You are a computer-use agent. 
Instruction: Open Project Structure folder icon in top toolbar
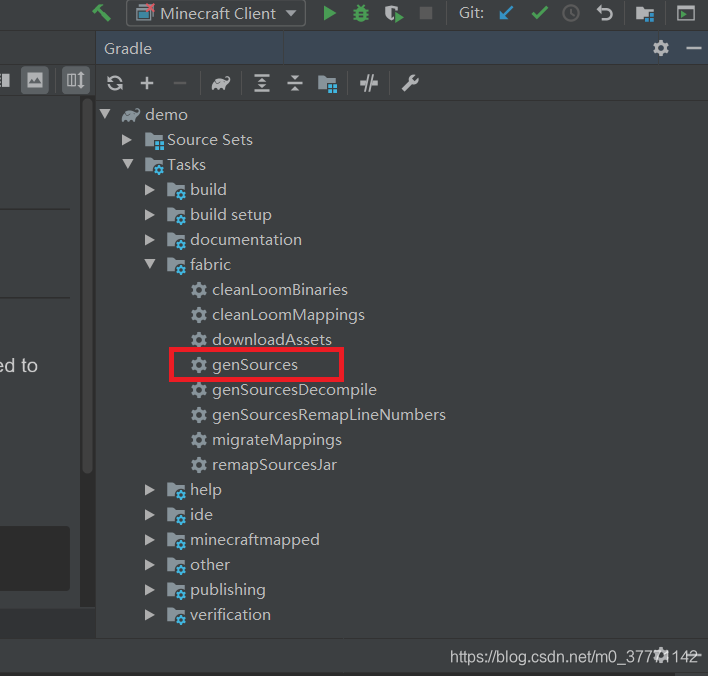pos(645,14)
